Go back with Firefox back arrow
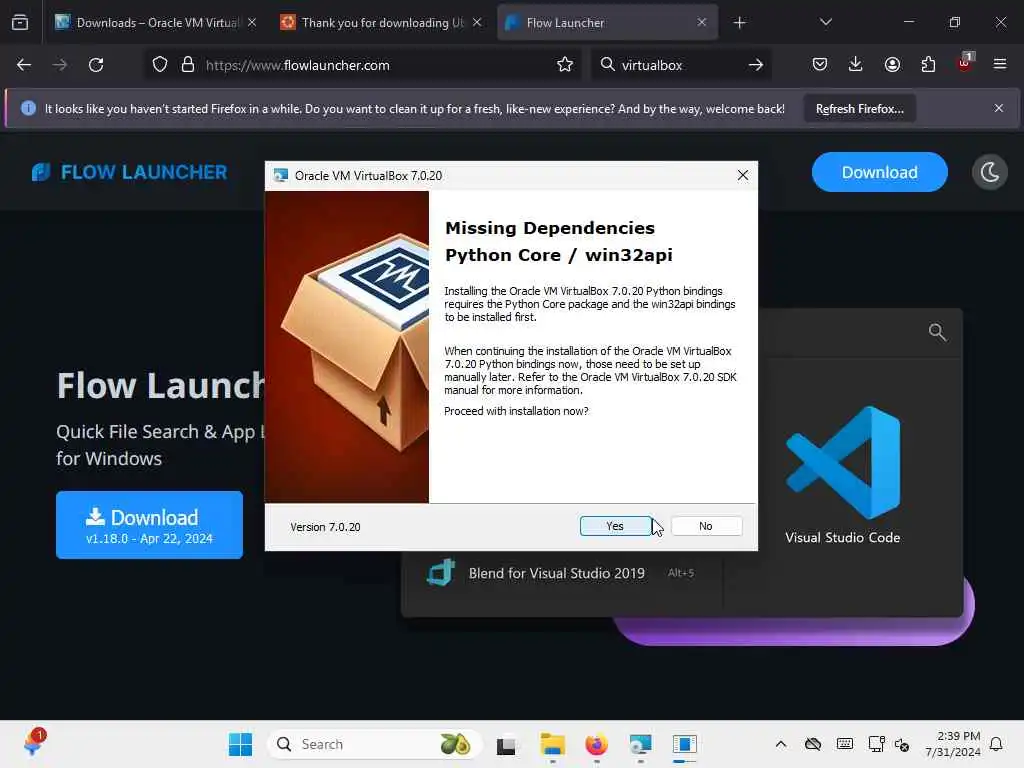This screenshot has width=1024, height=768. tap(24, 65)
